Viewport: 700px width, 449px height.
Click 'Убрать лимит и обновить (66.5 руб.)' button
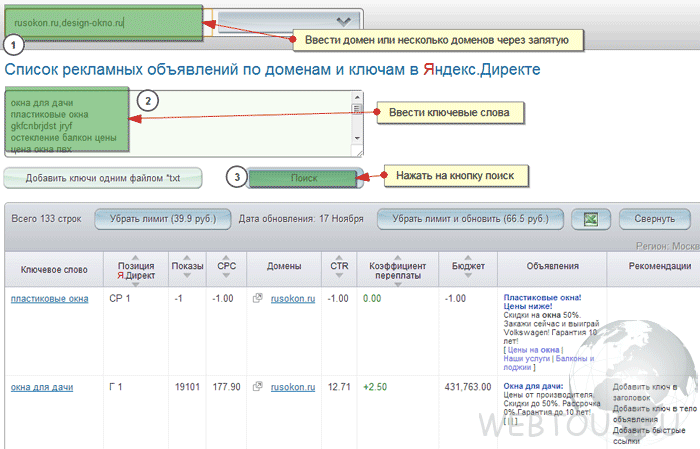[x=470, y=219]
